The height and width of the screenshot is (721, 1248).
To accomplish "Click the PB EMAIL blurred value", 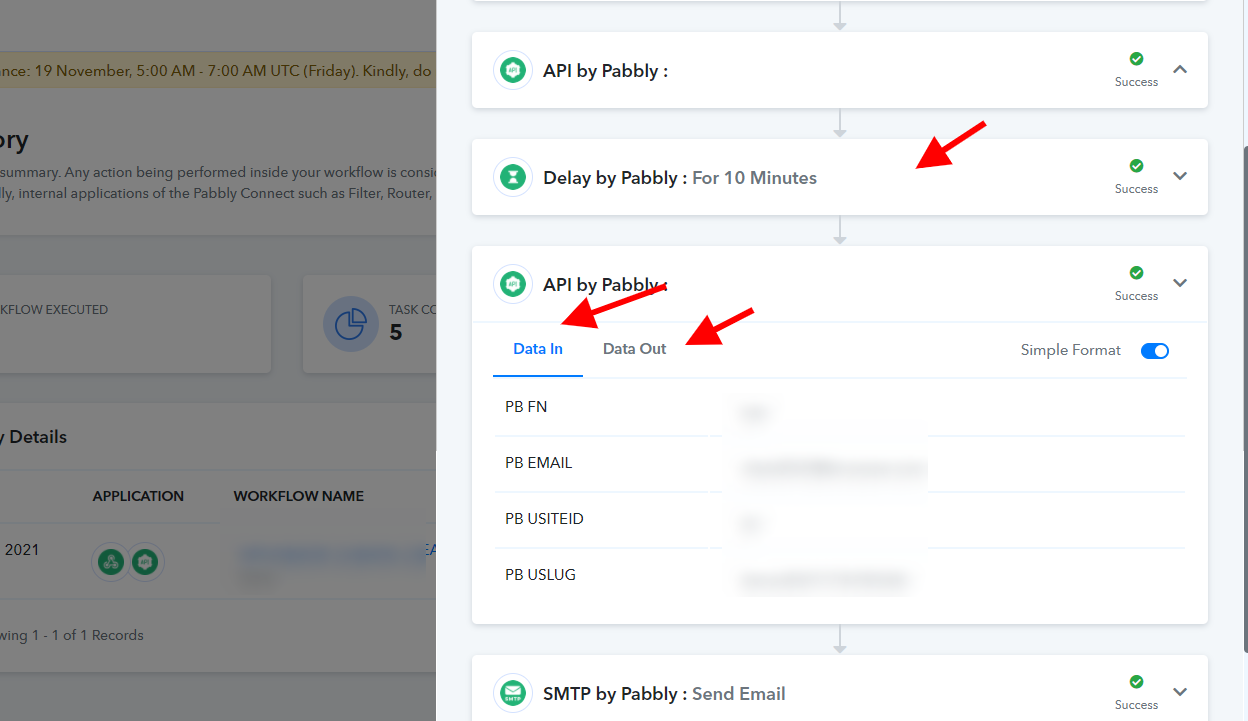I will point(832,468).
